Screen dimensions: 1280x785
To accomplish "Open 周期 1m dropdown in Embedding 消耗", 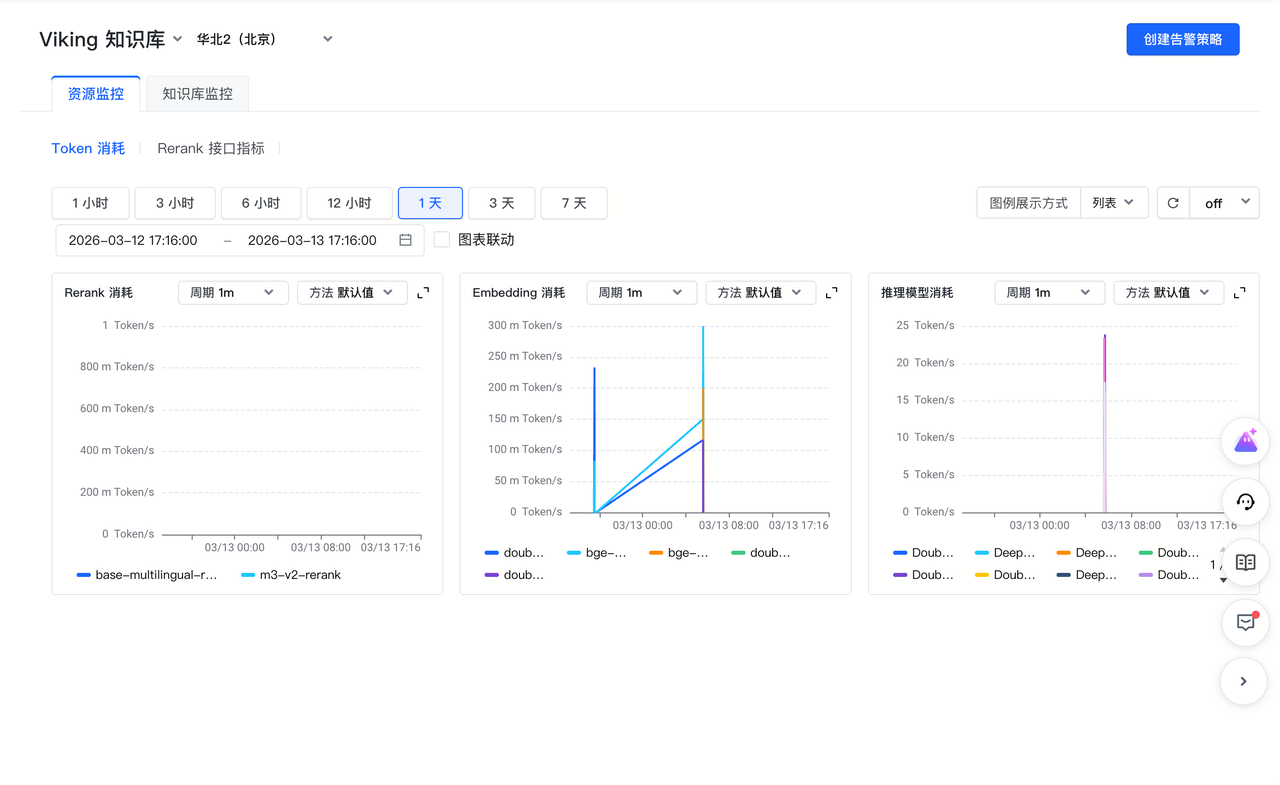I will [641, 293].
